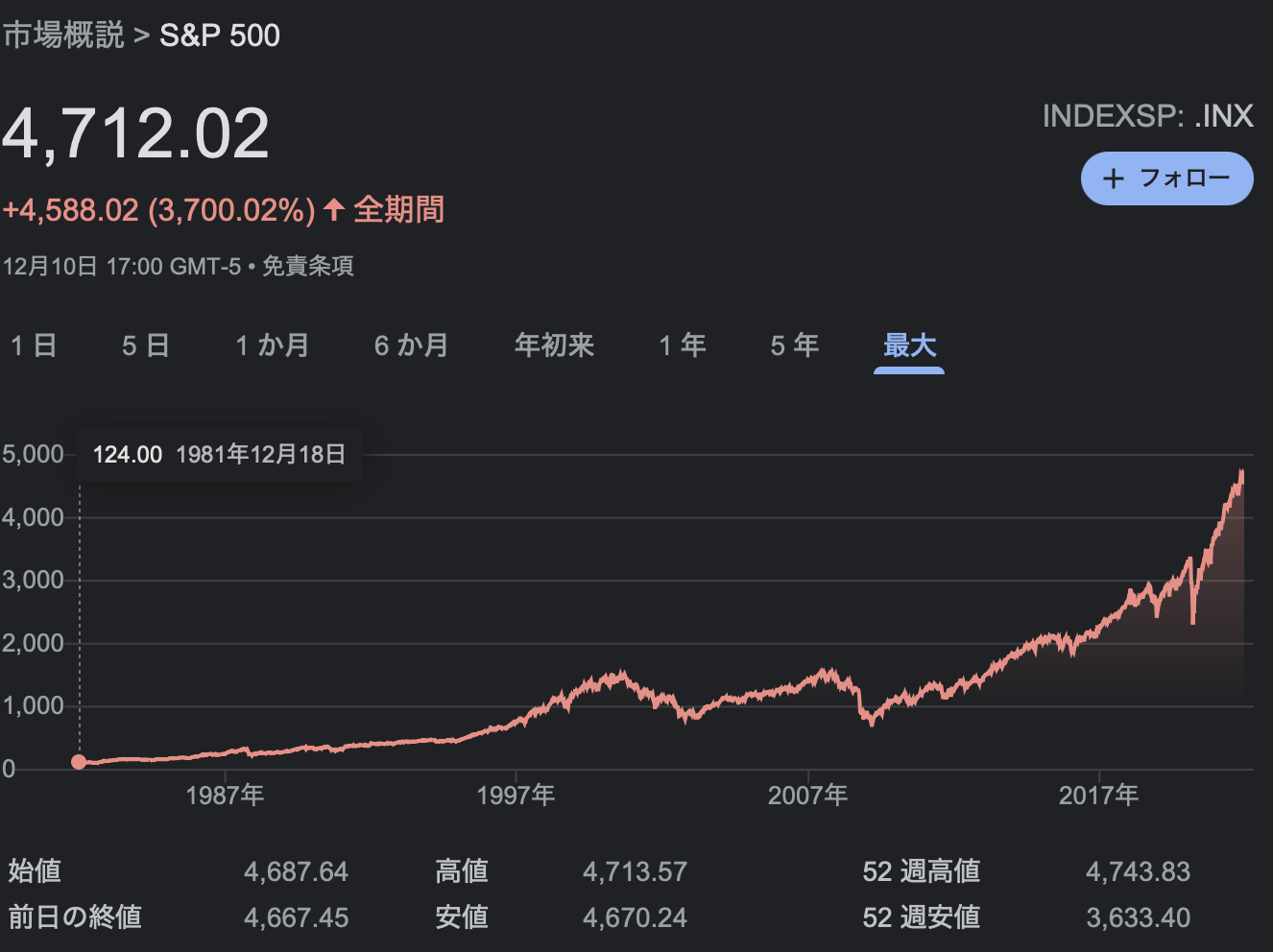Click the 3,000 y-axis label
Image resolution: width=1273 pixels, height=952 pixels.
[33, 580]
